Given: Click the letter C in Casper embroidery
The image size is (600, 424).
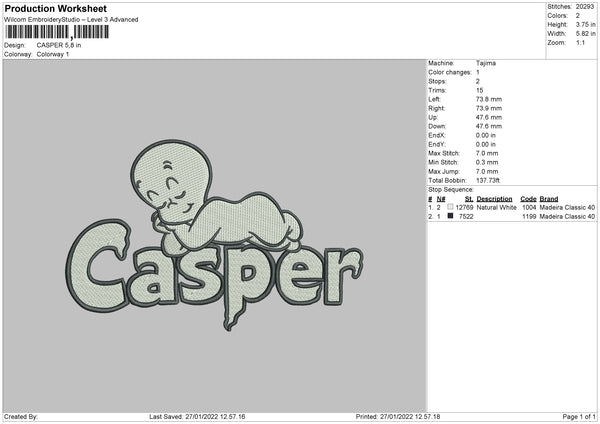Looking at the screenshot, I should click(98, 266).
